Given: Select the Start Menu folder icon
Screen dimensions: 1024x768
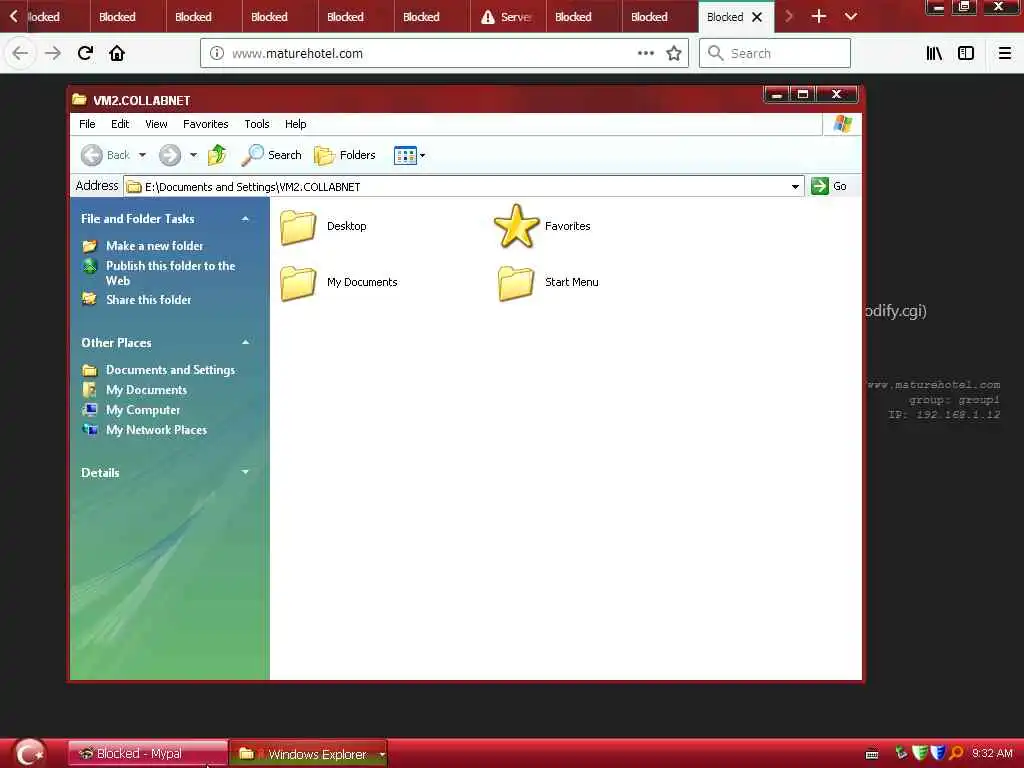Looking at the screenshot, I should pyautogui.click(x=517, y=283).
